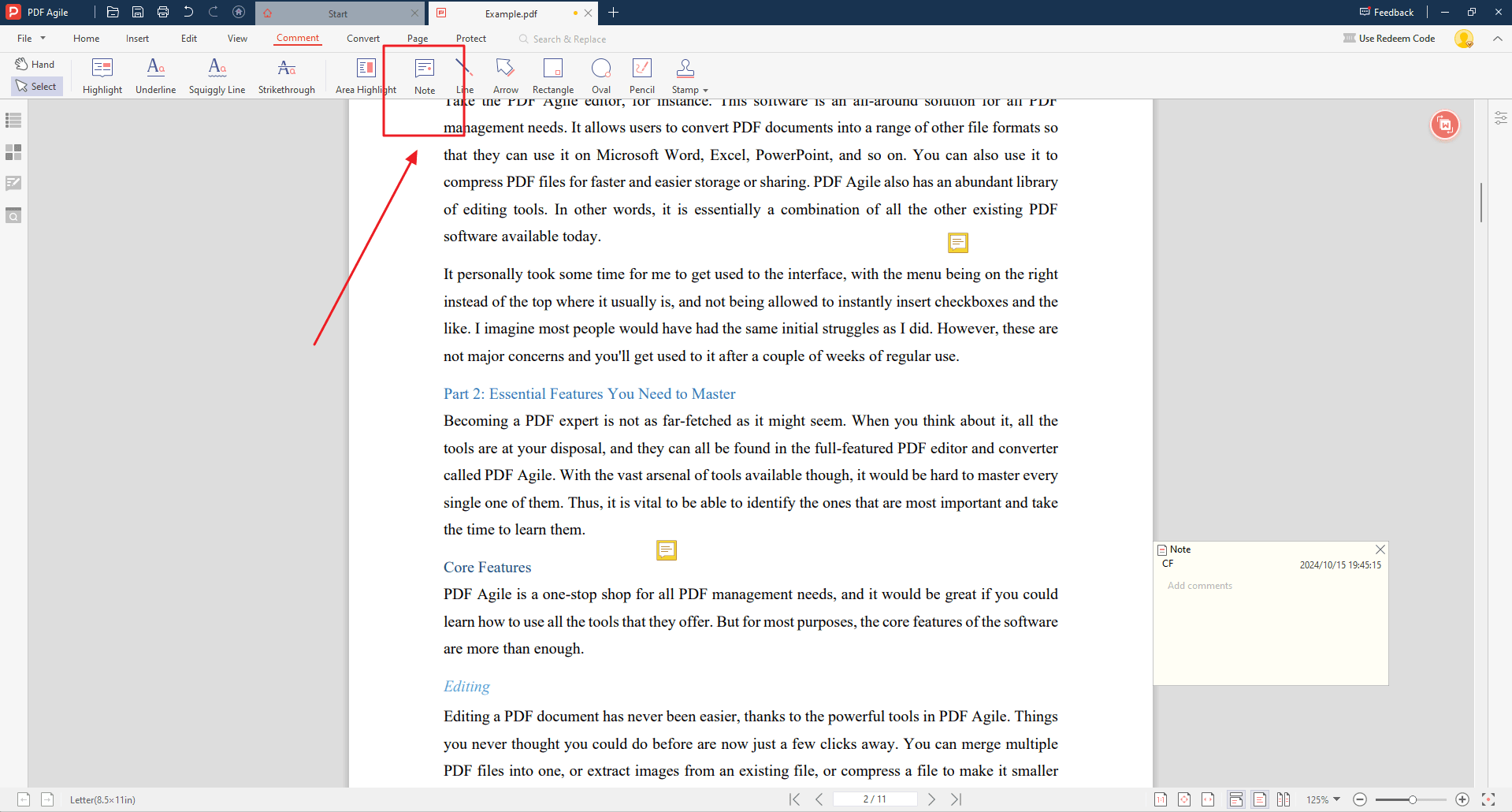Go to the next page

(931, 799)
